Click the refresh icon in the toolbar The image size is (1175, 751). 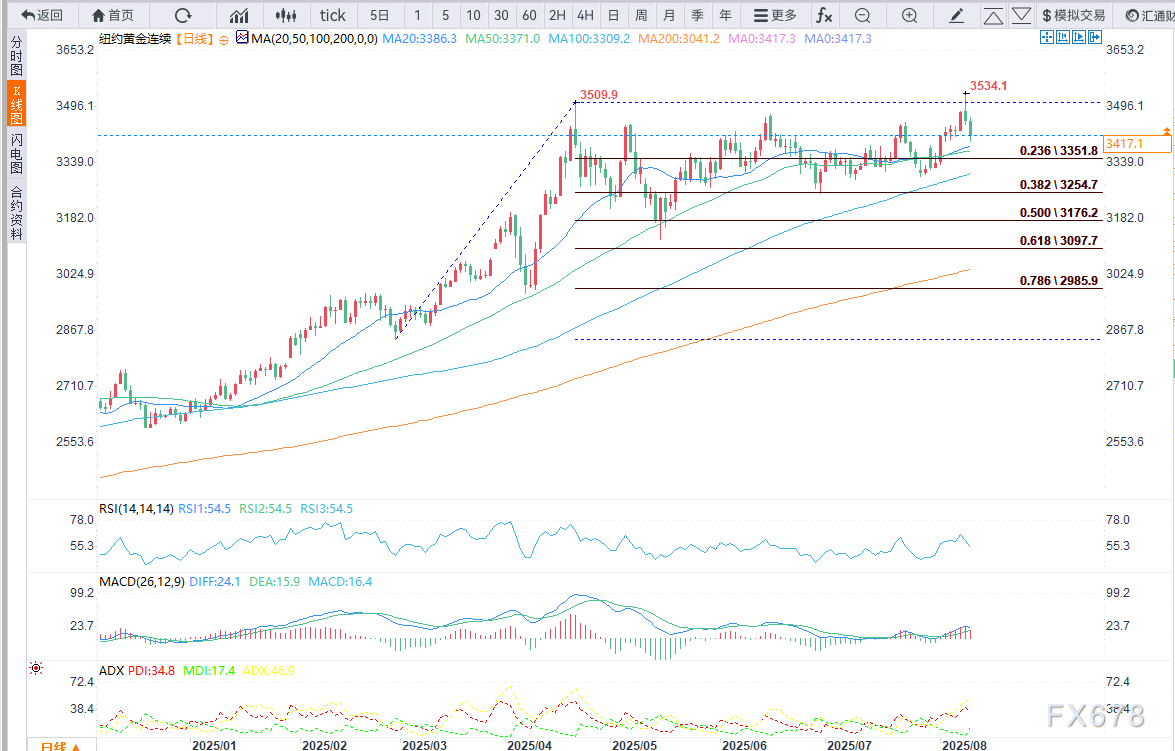[x=182, y=15]
